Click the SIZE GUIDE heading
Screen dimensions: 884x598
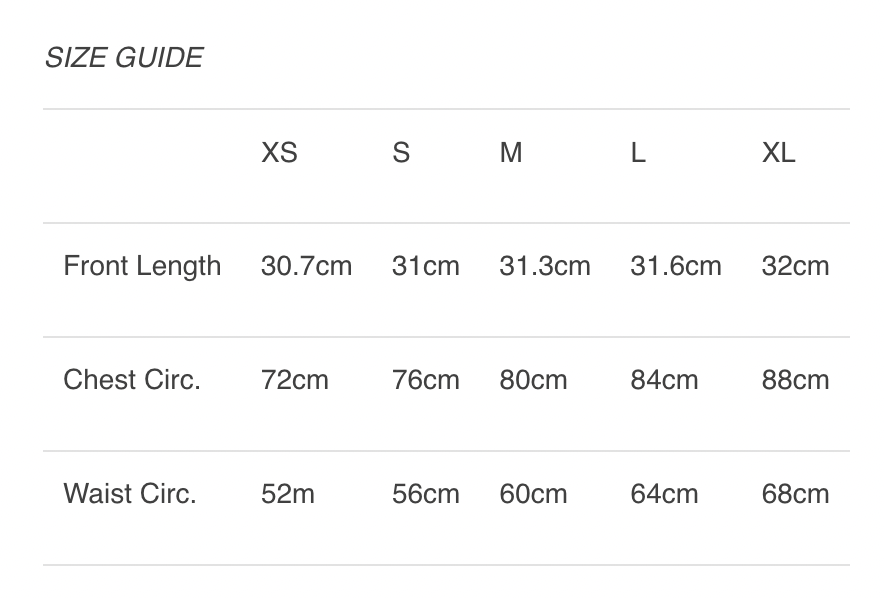pyautogui.click(x=124, y=58)
